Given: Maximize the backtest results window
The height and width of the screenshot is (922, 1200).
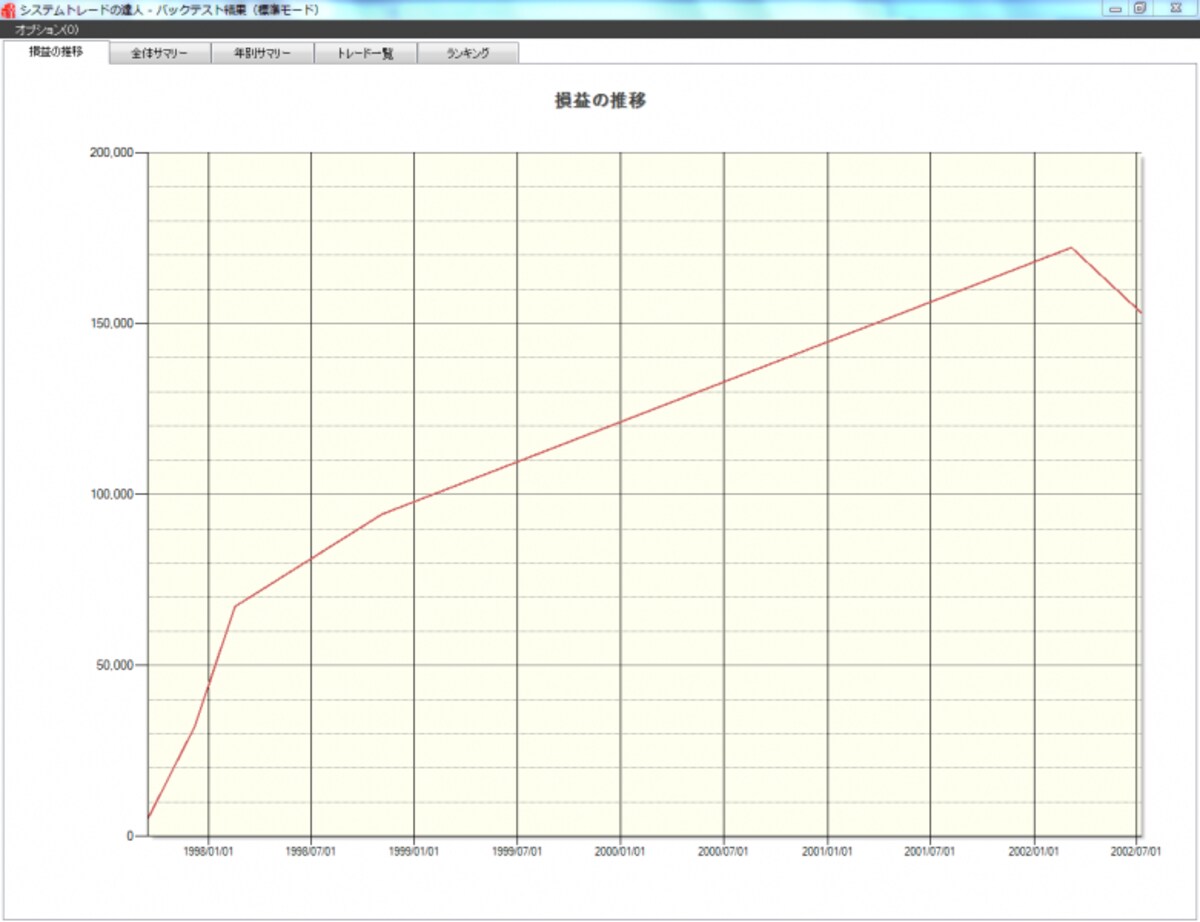Looking at the screenshot, I should tap(1140, 9).
